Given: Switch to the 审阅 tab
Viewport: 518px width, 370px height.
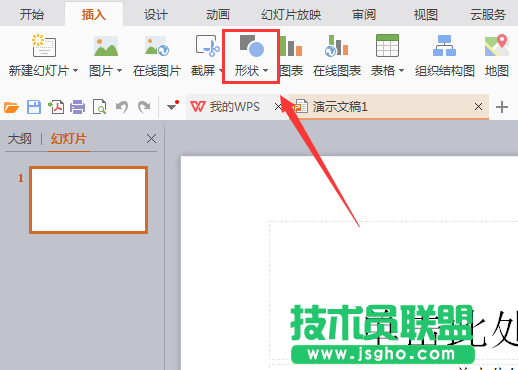Looking at the screenshot, I should point(364,15).
